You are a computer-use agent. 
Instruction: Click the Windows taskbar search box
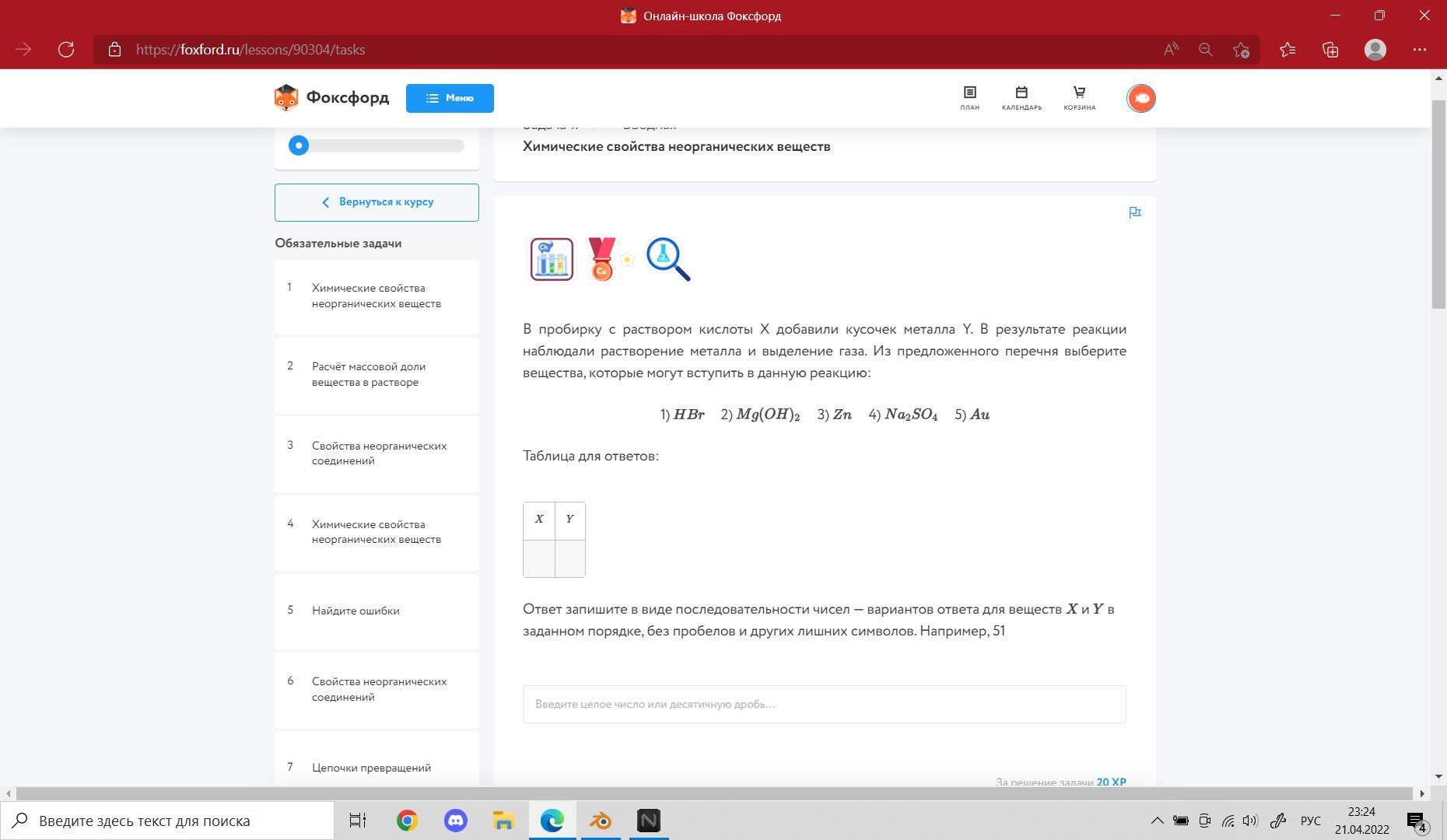click(x=167, y=821)
